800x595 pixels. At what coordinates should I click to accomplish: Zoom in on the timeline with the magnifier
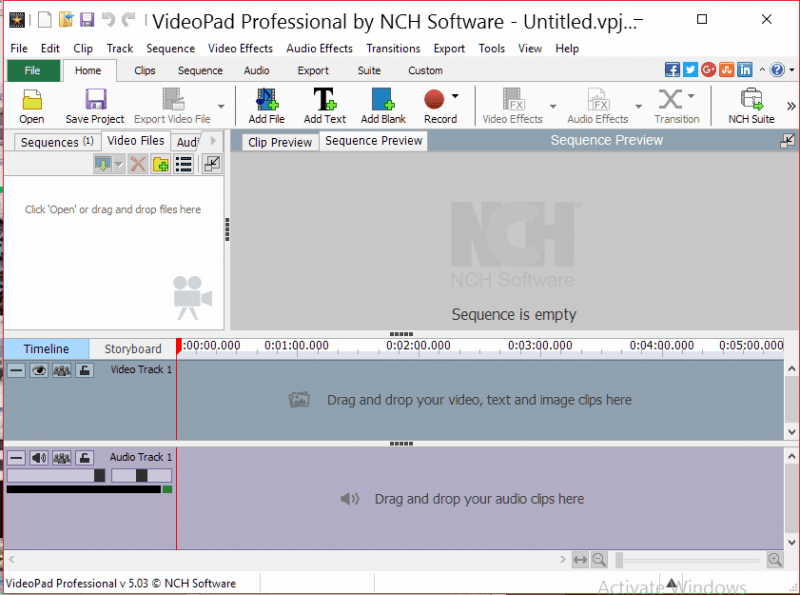click(x=774, y=560)
